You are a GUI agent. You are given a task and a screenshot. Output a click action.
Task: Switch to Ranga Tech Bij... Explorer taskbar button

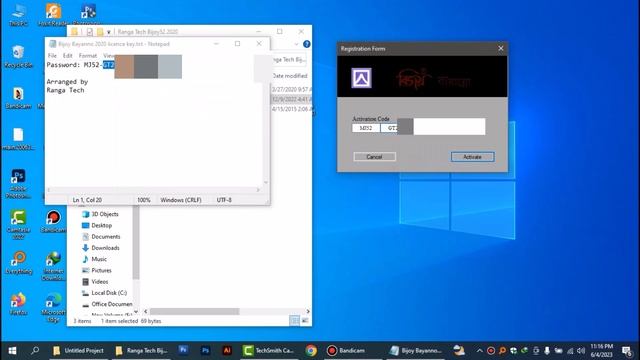[141, 351]
